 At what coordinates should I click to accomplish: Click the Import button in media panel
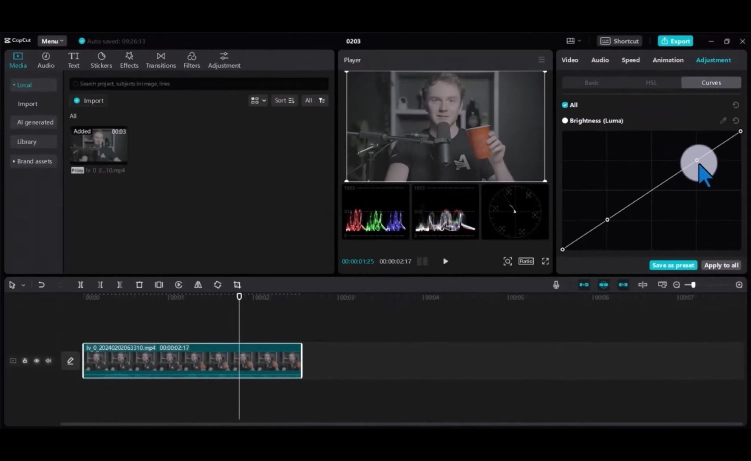click(89, 101)
